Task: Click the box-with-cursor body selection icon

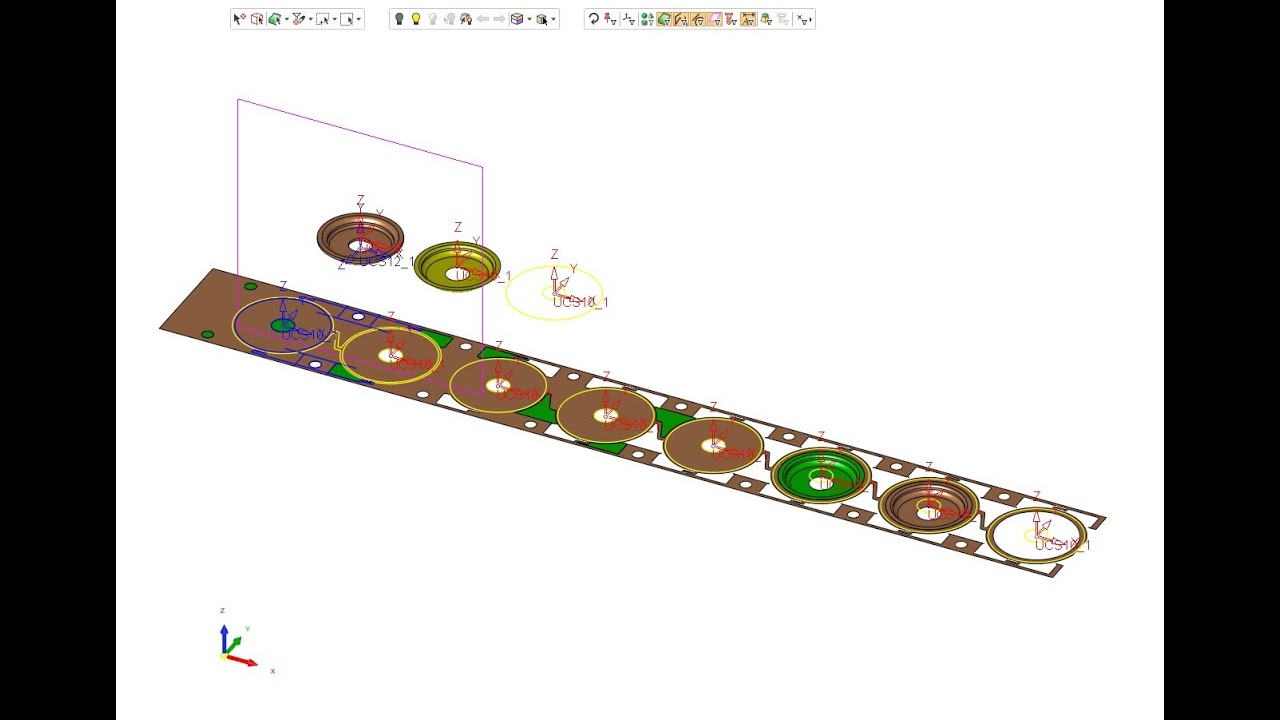Action: click(257, 19)
